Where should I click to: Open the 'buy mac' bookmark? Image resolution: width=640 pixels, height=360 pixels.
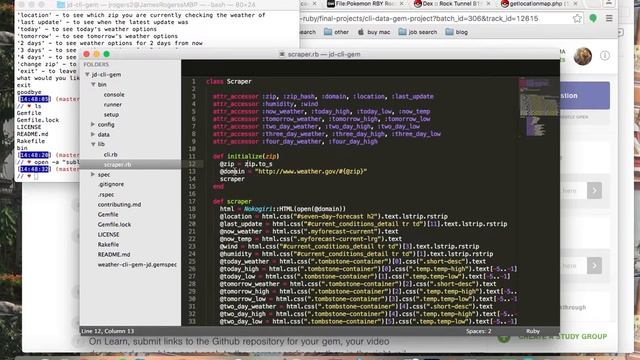click(374, 32)
